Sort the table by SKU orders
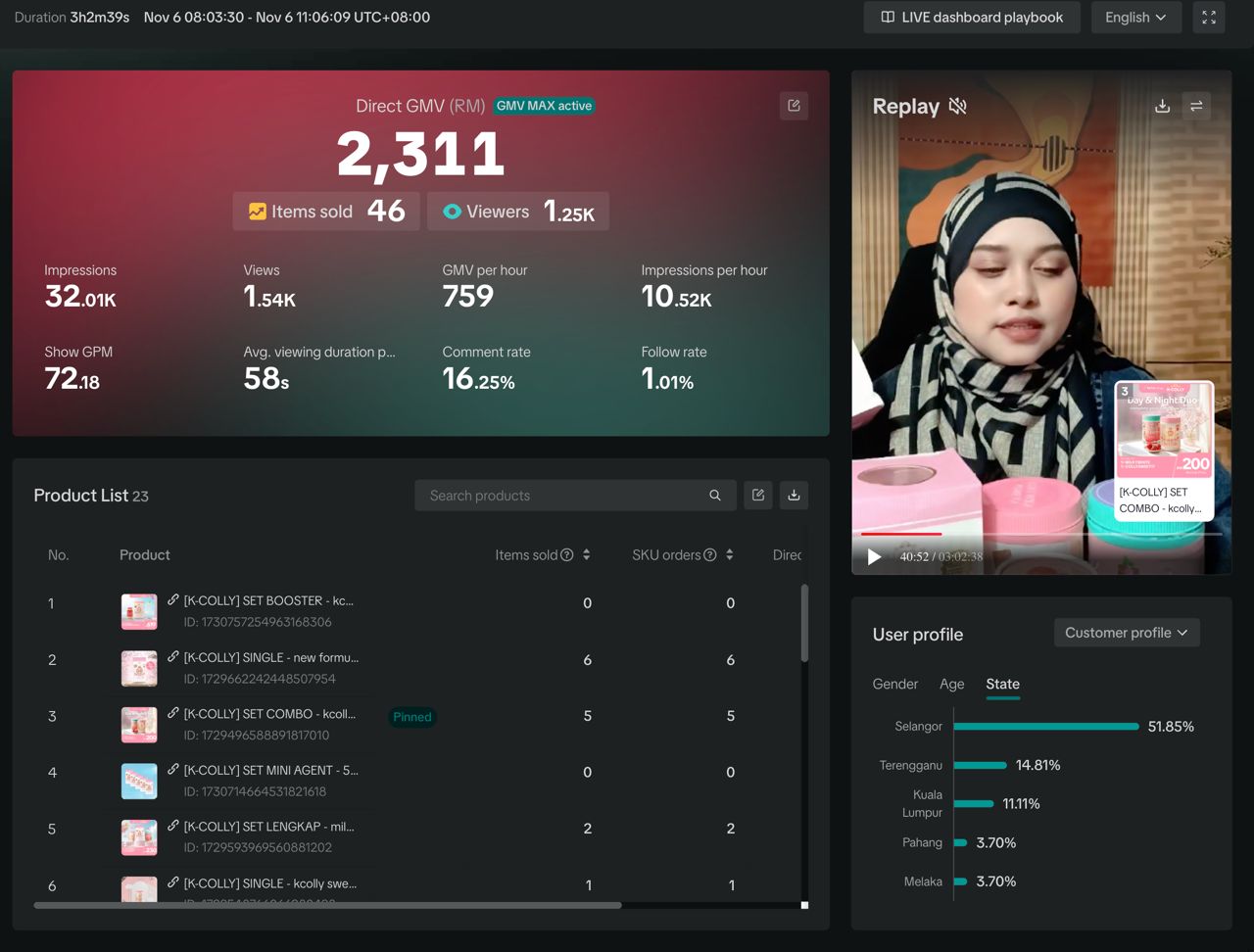The width and height of the screenshot is (1254, 952). (730, 555)
